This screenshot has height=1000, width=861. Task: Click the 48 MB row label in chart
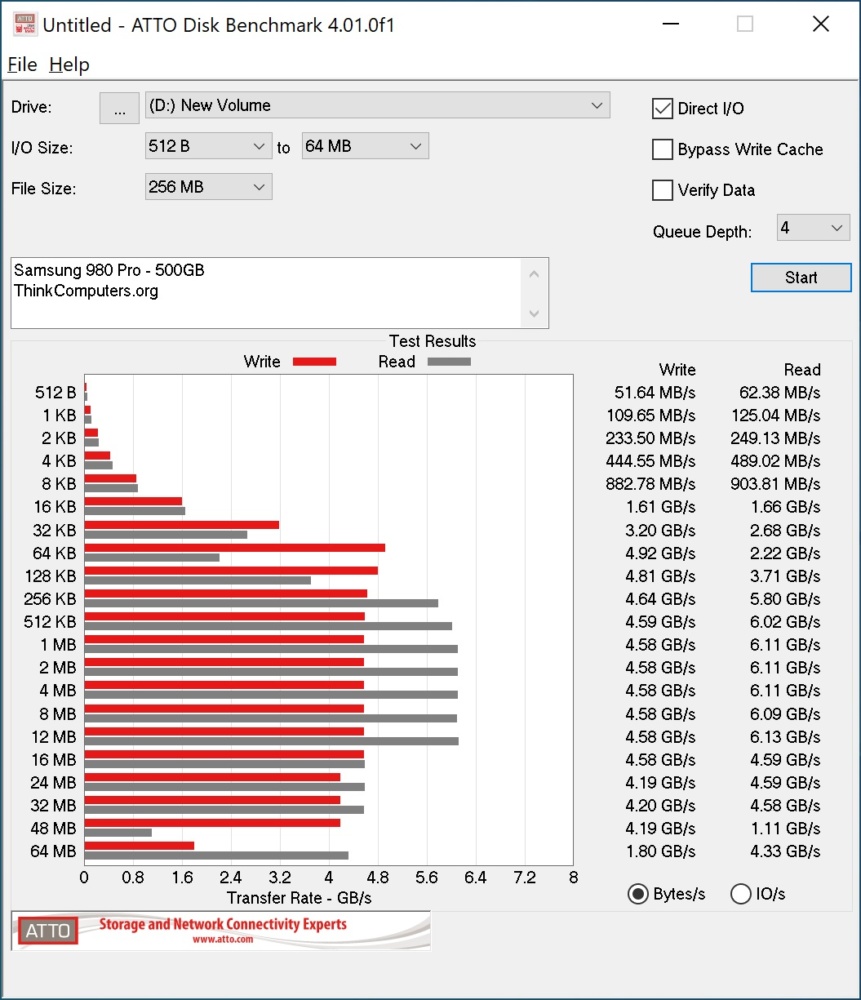click(54, 828)
